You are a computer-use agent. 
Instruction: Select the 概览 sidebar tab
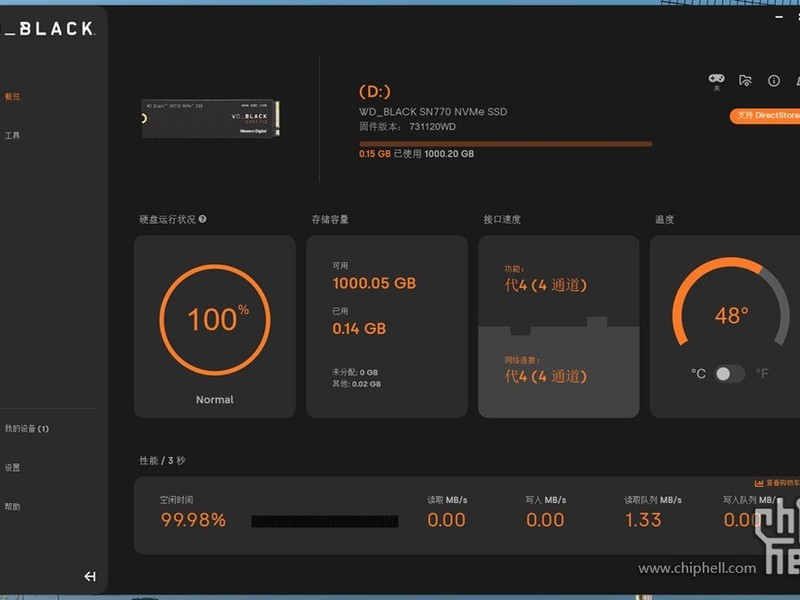coord(12,96)
